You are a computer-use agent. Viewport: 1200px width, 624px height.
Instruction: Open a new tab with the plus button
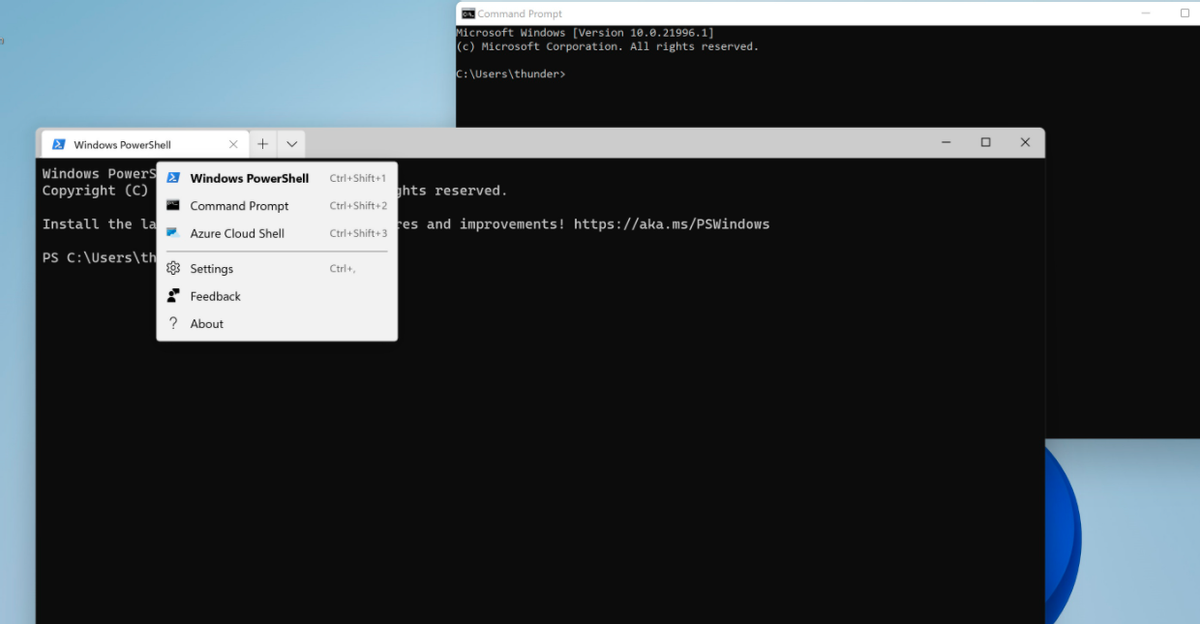[262, 144]
